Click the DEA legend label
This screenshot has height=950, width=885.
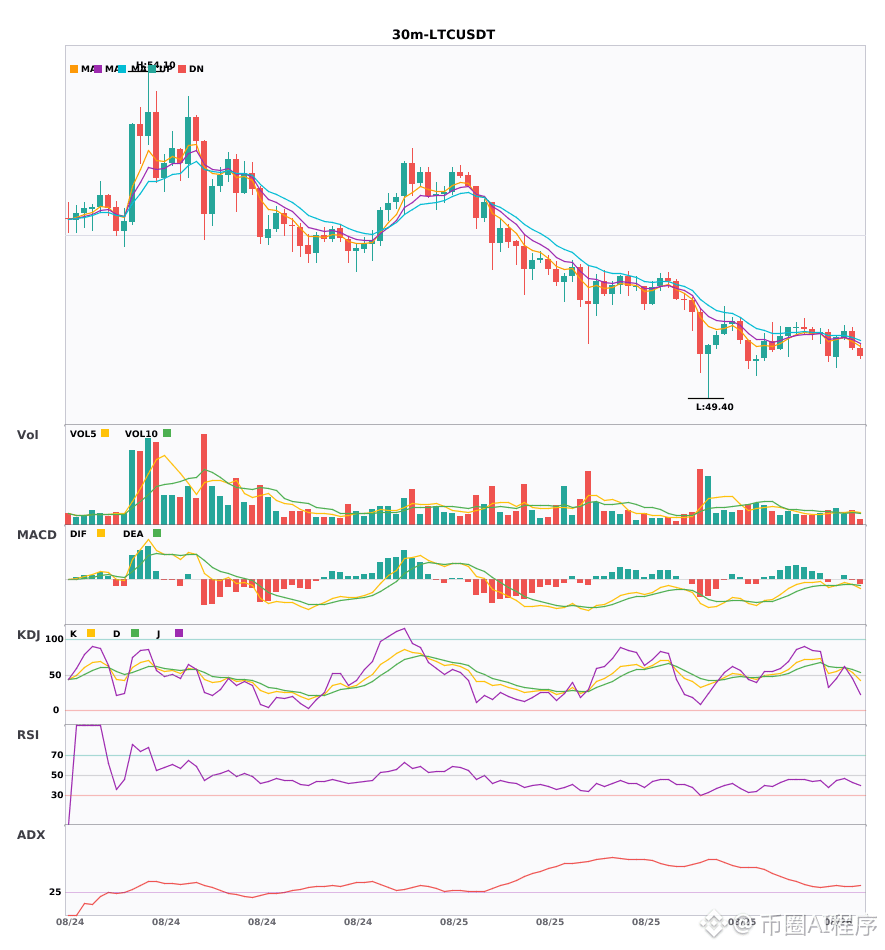coord(133,534)
